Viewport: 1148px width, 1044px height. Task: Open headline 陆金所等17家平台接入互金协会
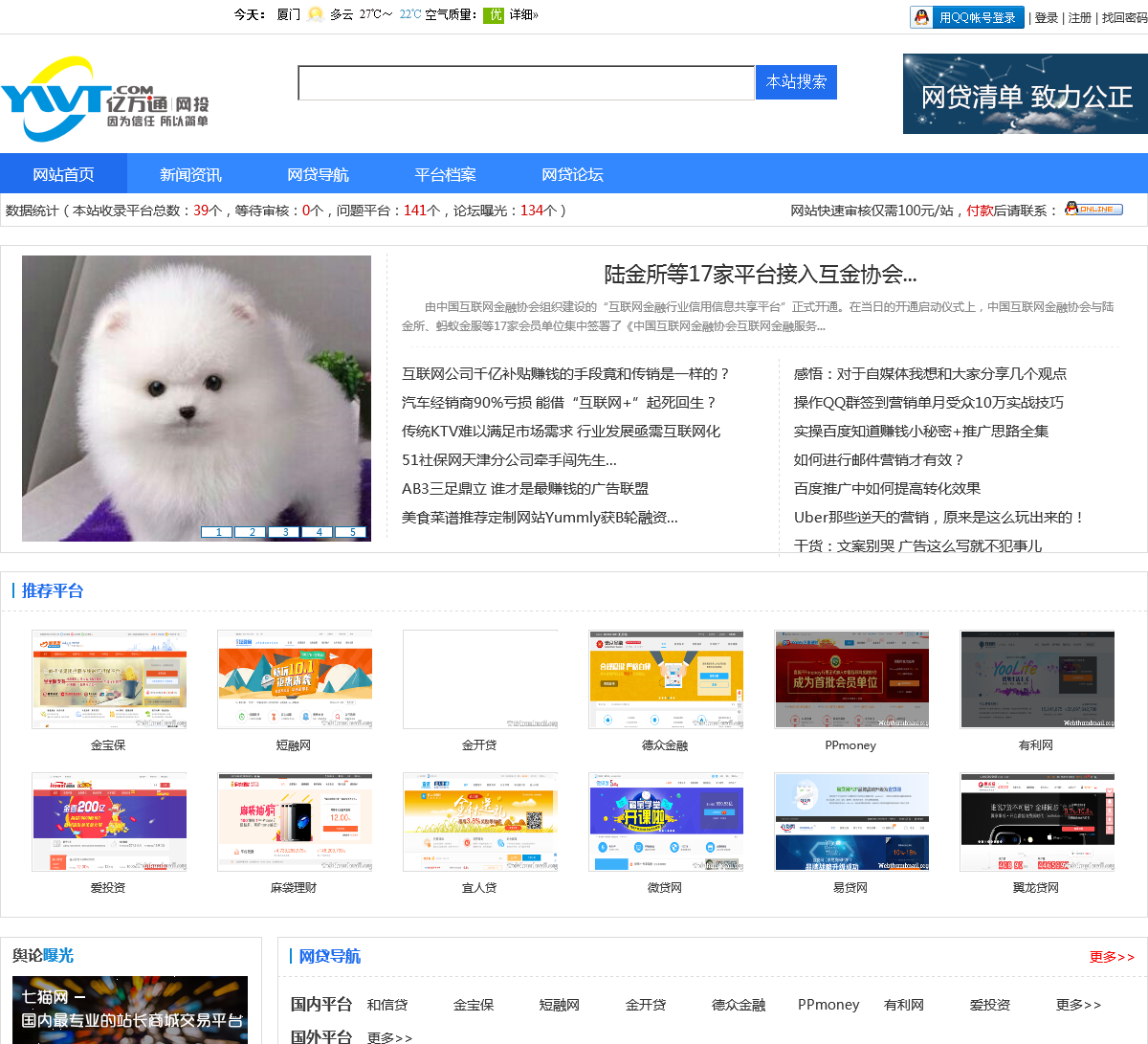coord(761,275)
